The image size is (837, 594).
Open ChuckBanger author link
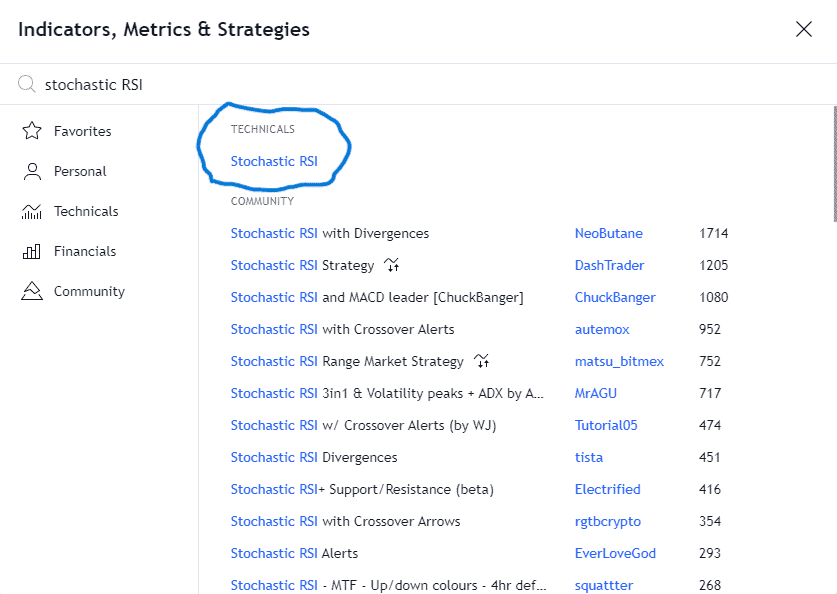tap(615, 297)
